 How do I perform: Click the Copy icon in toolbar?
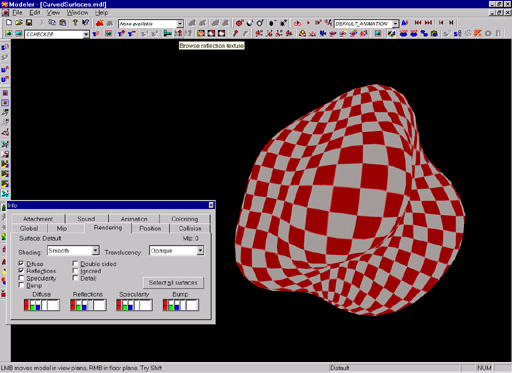(x=52, y=23)
